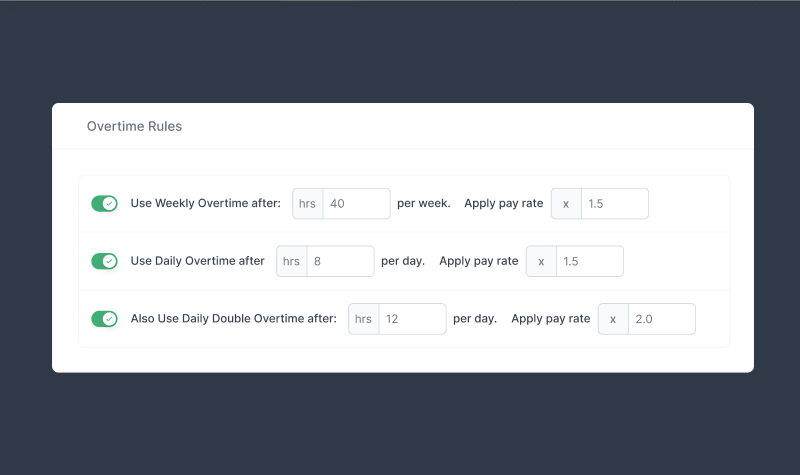The width and height of the screenshot is (800, 475).
Task: Click Also Use Daily Double Overtime label
Action: click(x=234, y=318)
